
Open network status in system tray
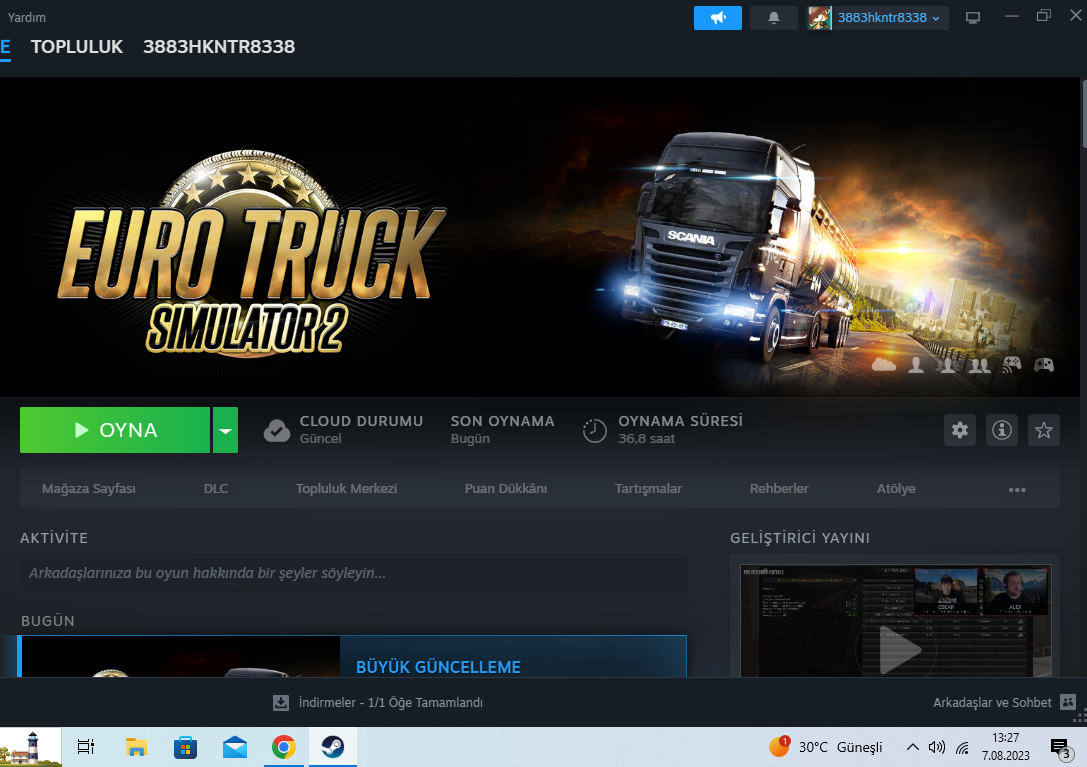pyautogui.click(x=962, y=747)
